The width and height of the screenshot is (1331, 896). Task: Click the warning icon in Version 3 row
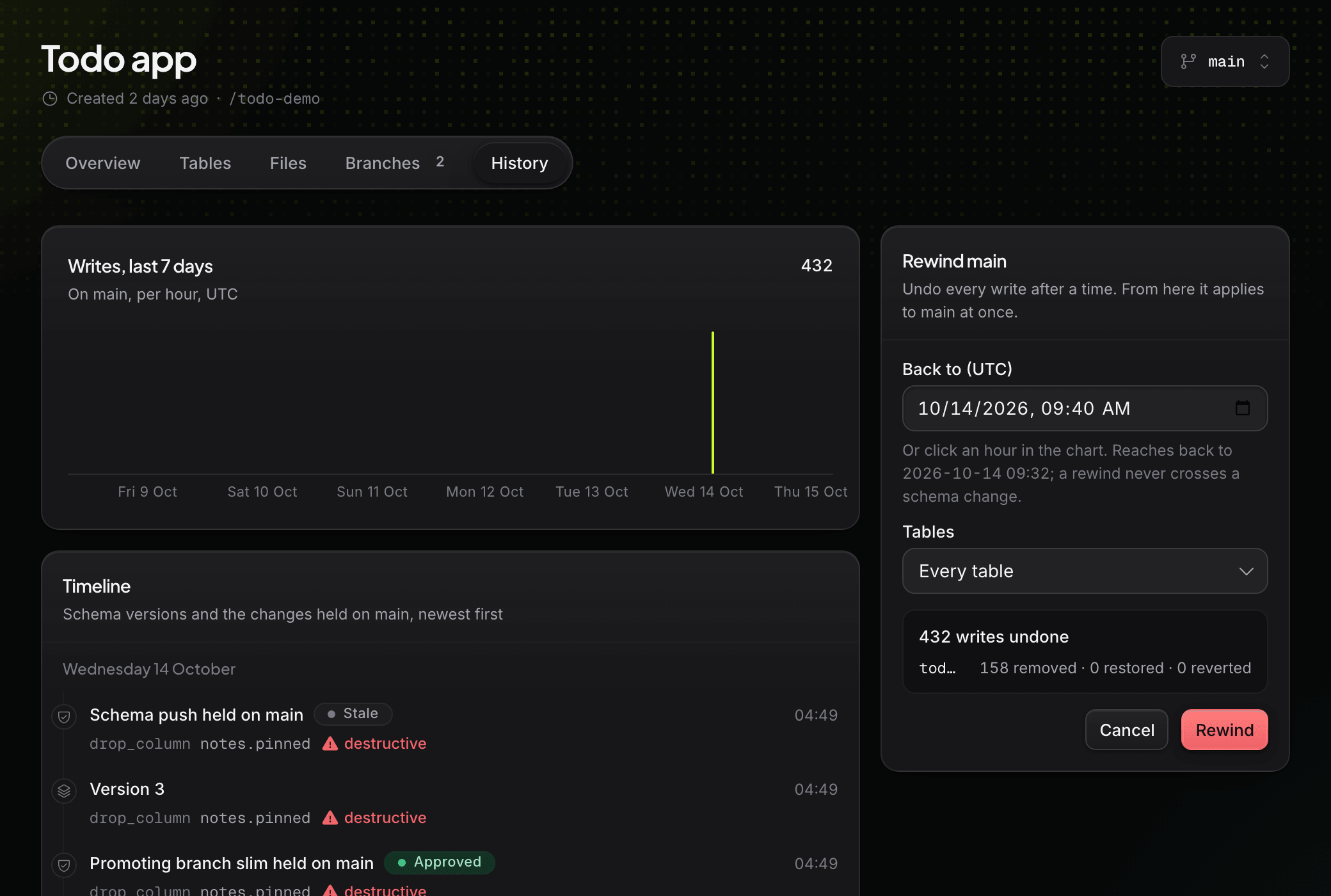point(330,818)
